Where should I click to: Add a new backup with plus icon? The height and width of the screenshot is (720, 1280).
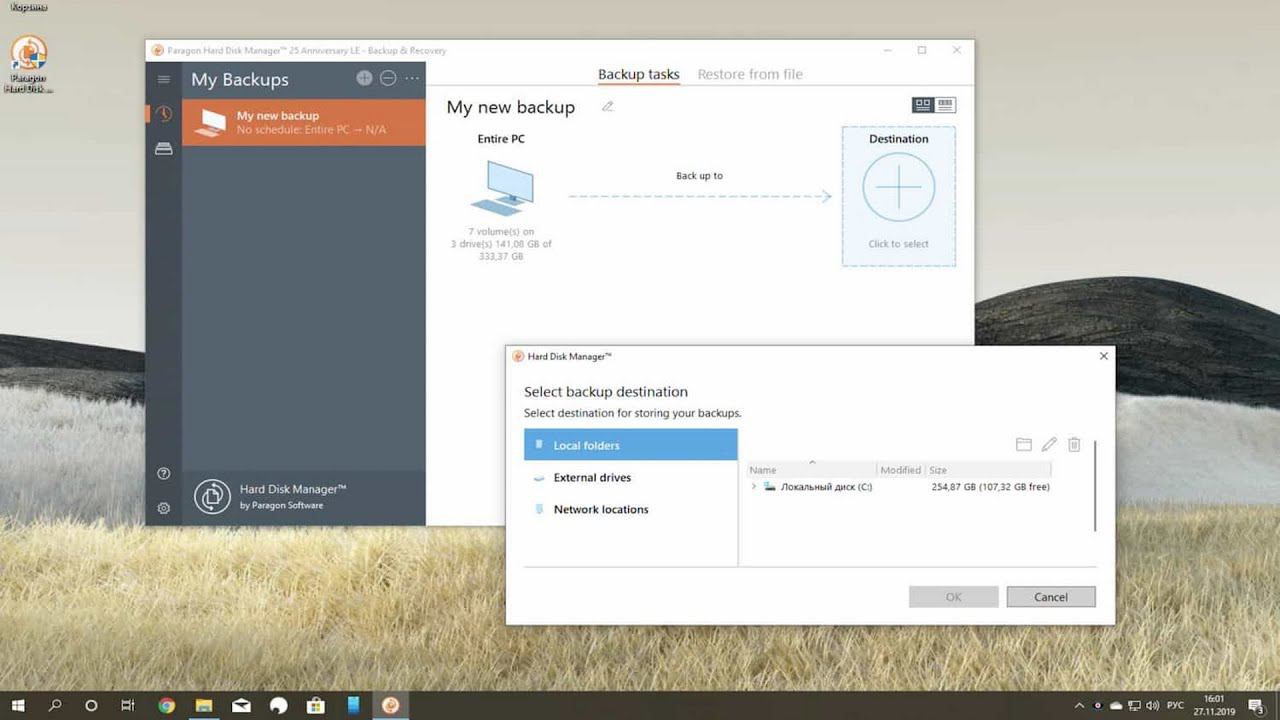point(364,78)
